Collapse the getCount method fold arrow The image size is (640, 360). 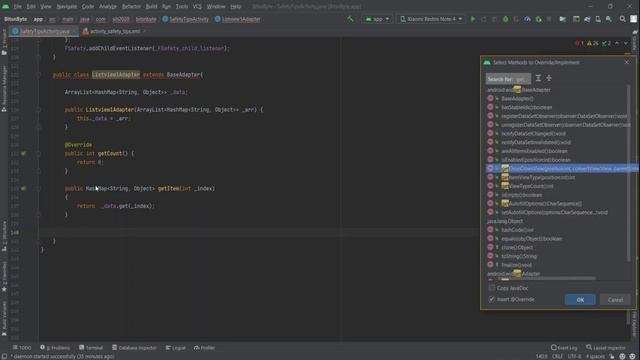(39, 153)
